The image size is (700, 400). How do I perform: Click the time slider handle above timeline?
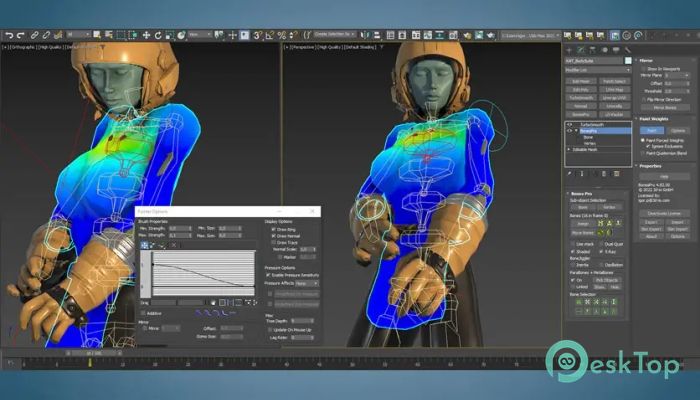point(94,353)
